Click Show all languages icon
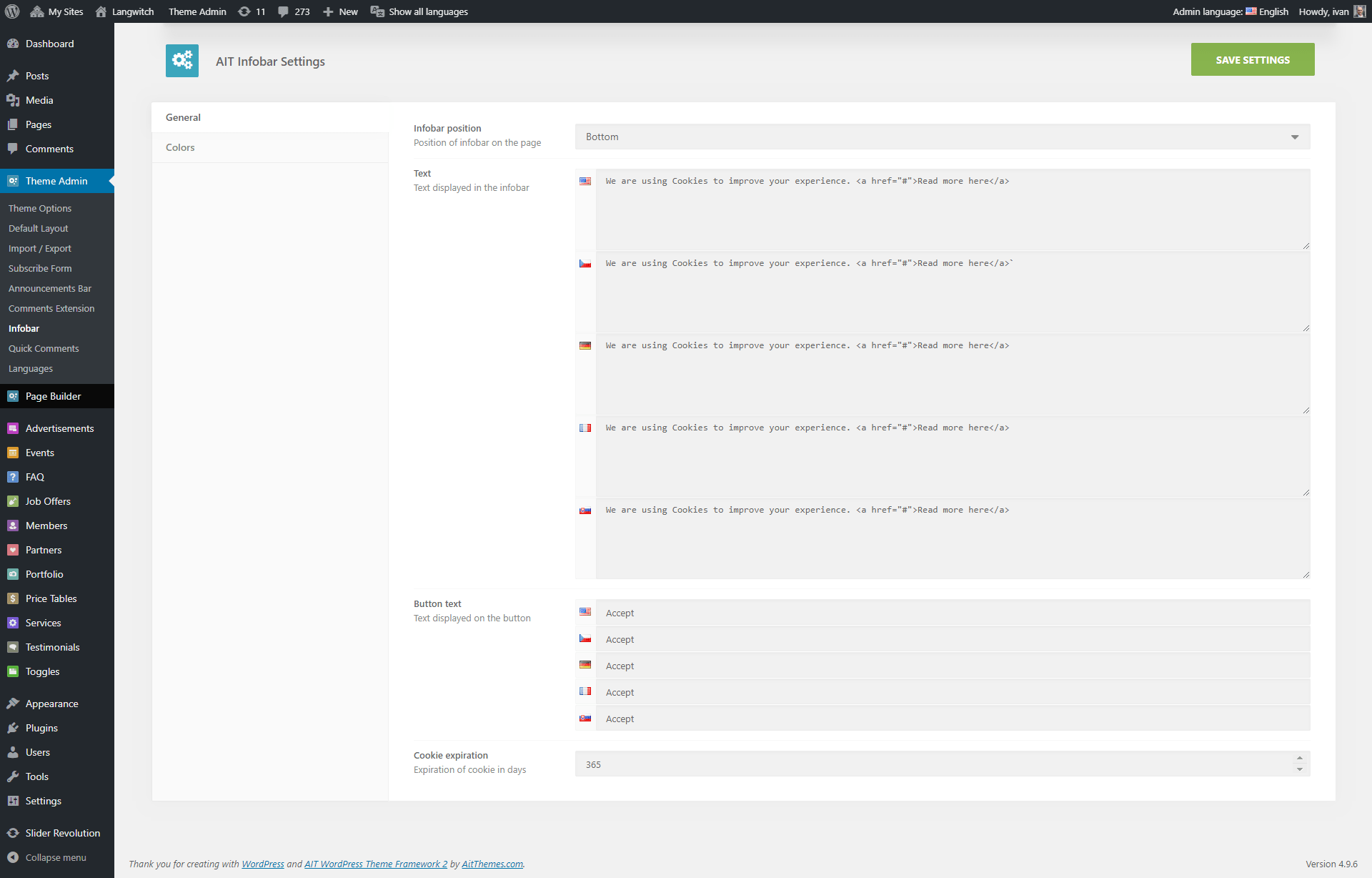This screenshot has height=878, width=1372. [377, 11]
